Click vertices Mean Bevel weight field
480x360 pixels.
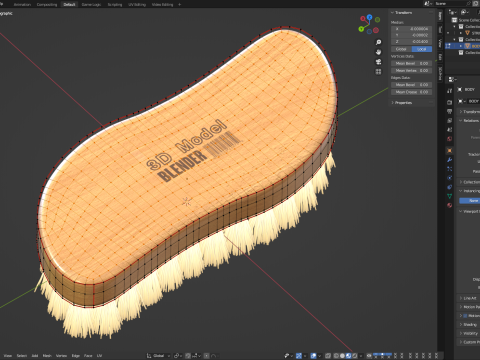point(412,63)
